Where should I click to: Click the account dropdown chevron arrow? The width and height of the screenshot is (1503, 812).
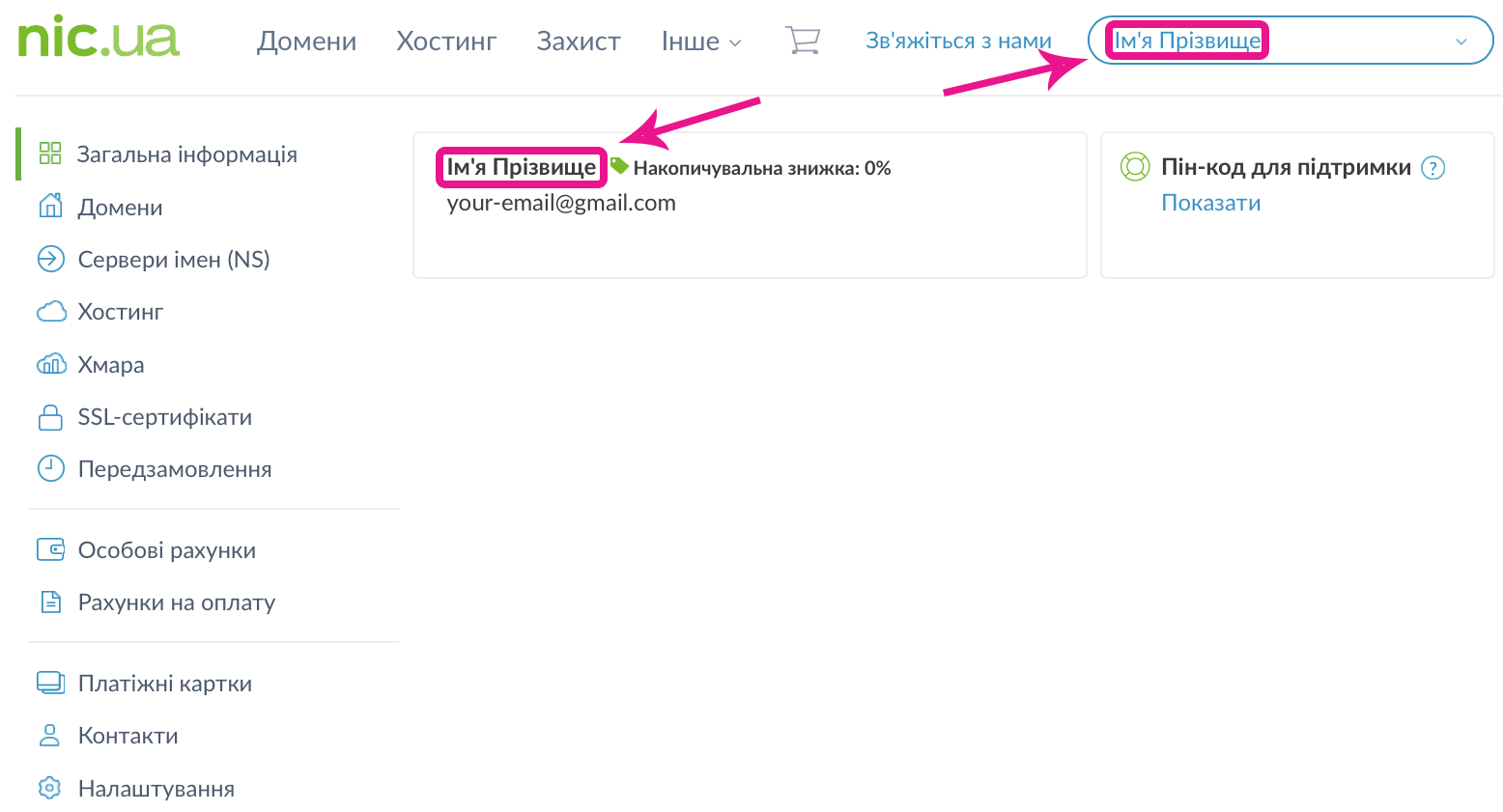[1460, 42]
